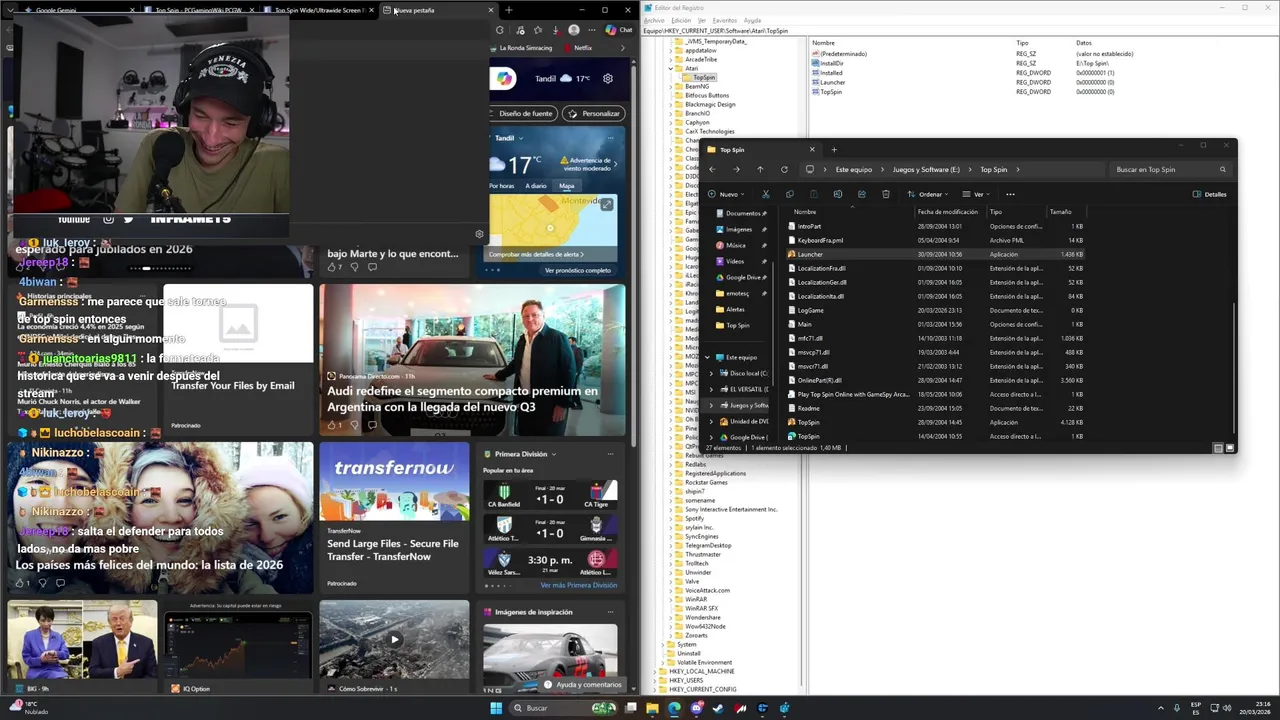Click Ayuda y comentarios button

pyautogui.click(x=582, y=685)
